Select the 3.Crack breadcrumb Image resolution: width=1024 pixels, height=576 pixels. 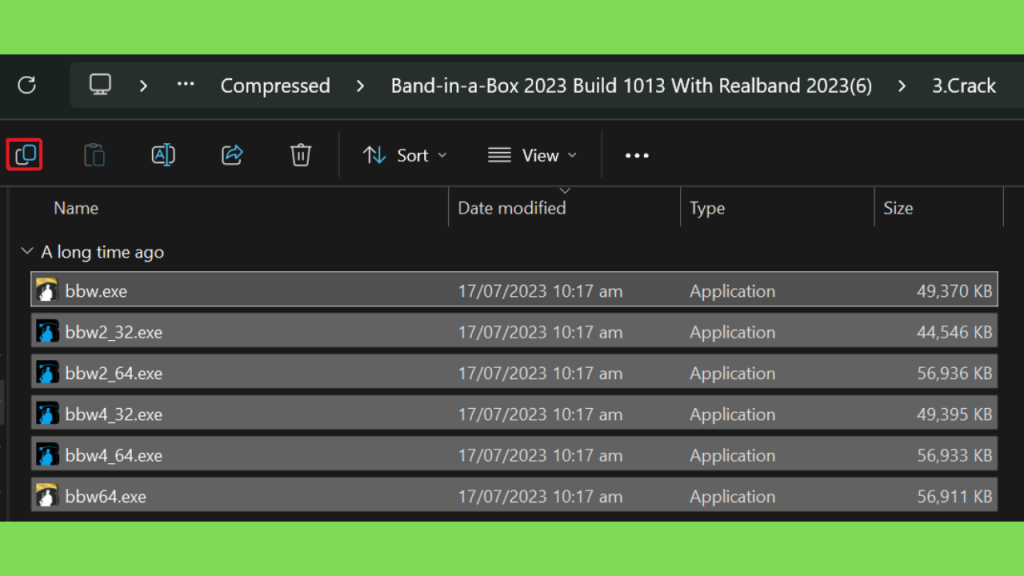click(x=964, y=86)
